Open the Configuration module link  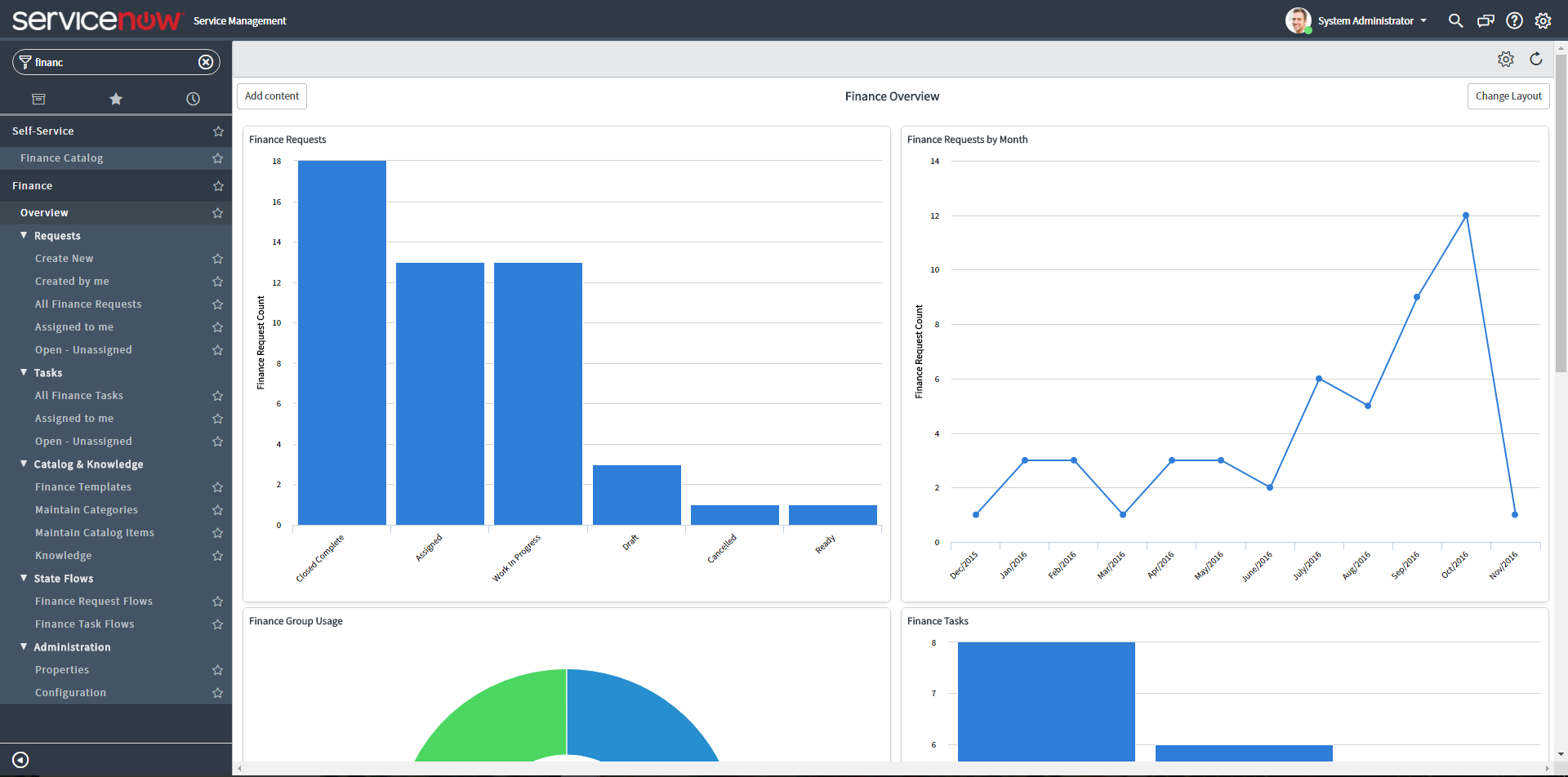(70, 693)
